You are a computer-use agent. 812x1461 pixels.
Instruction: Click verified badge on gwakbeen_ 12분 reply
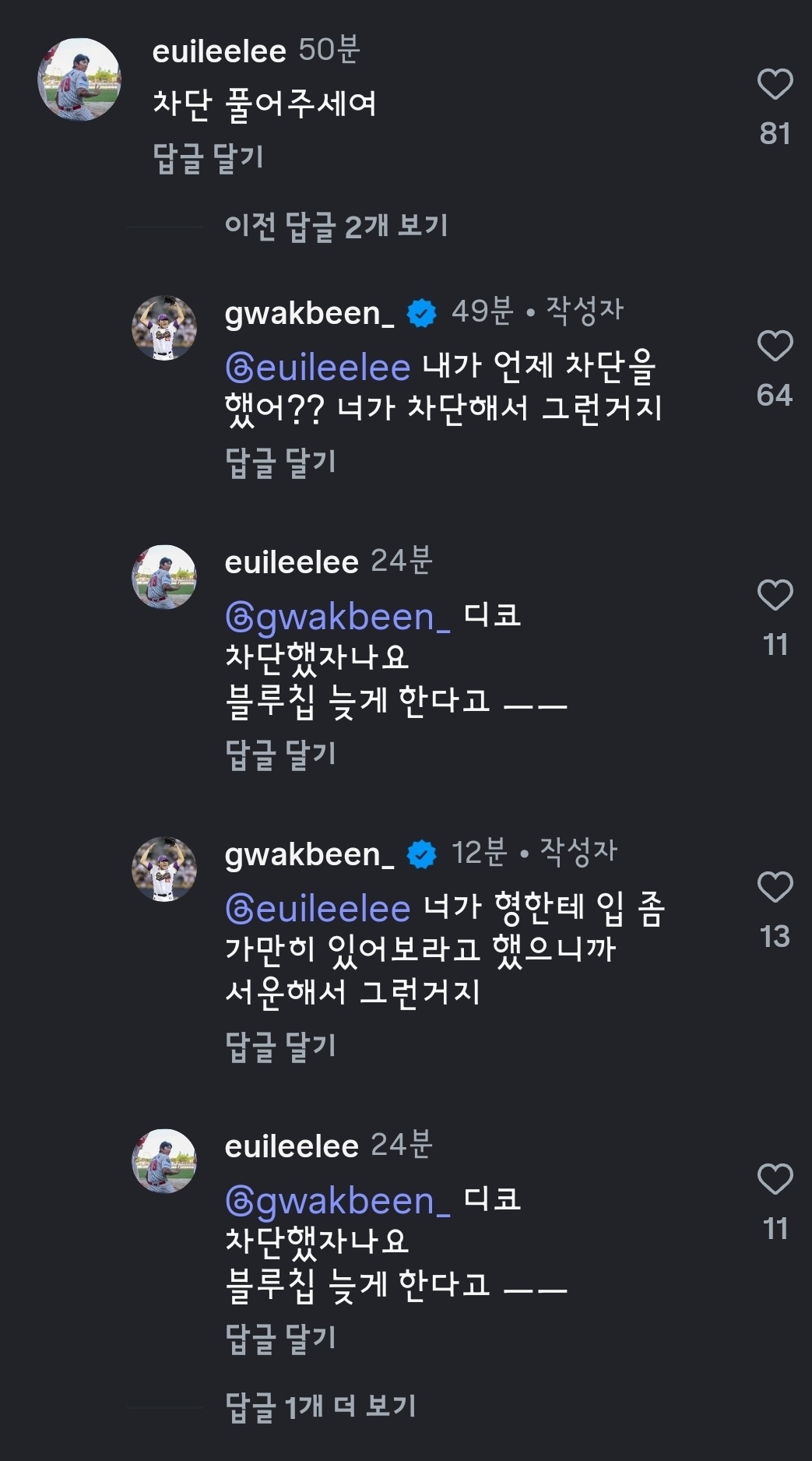[x=422, y=855]
